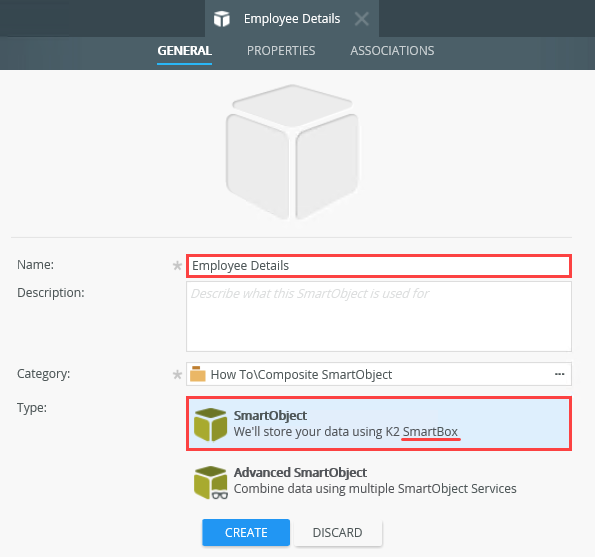
Task: Click the Advanced SmartObject cube icon with glasses
Action: pos(210,482)
